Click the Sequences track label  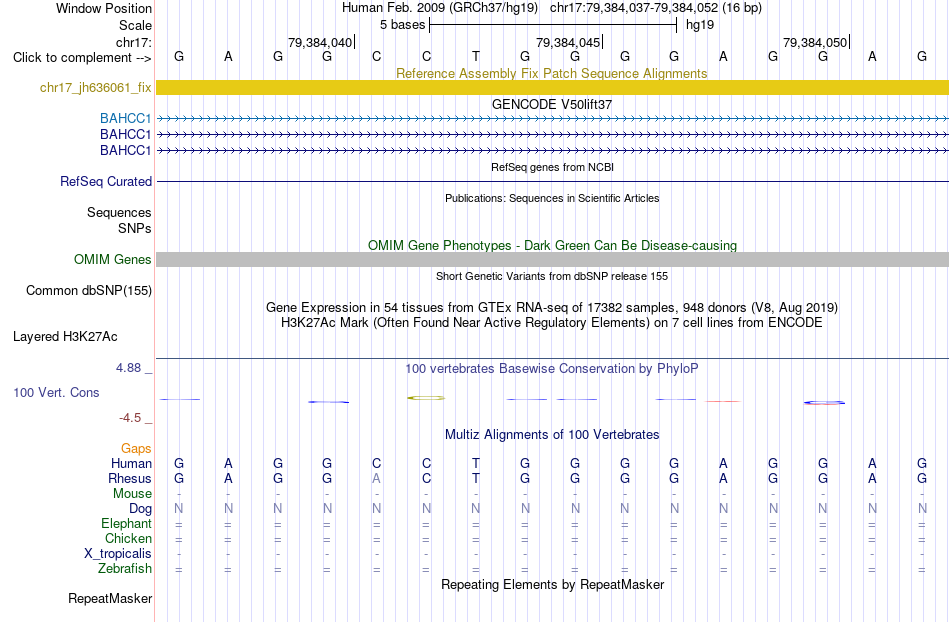tap(119, 213)
